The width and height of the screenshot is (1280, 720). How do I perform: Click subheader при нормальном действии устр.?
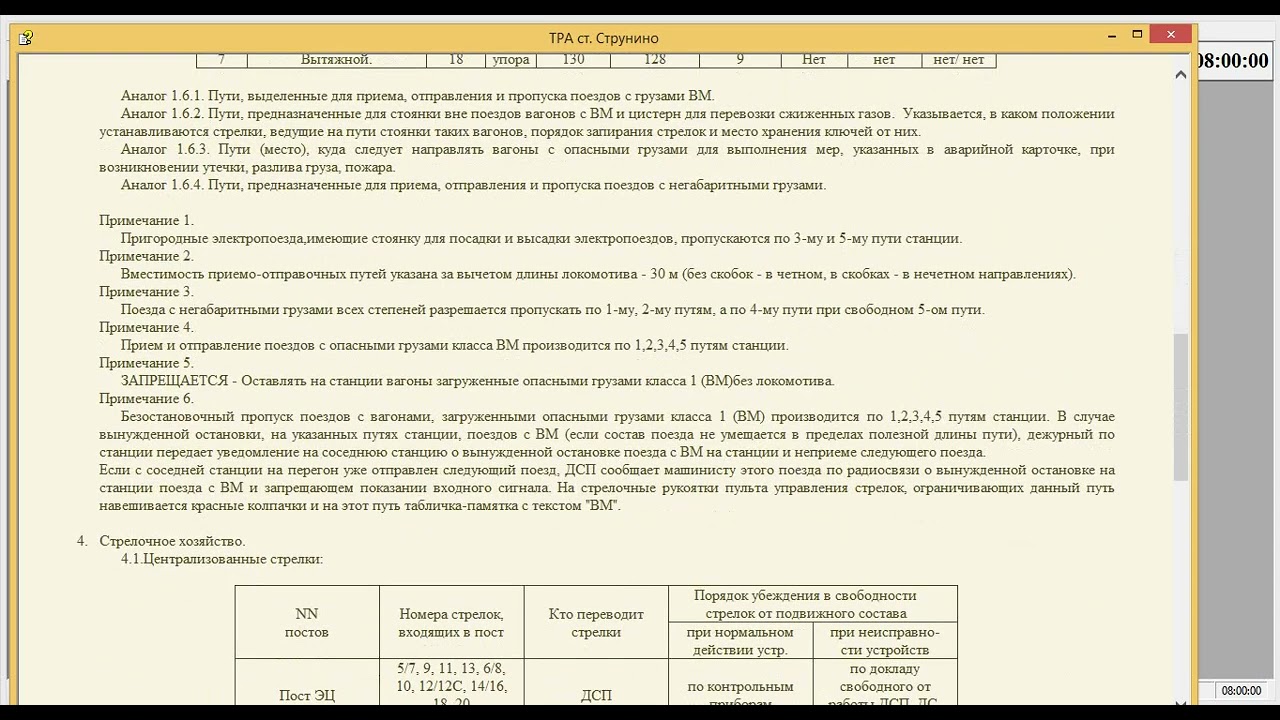click(740, 641)
